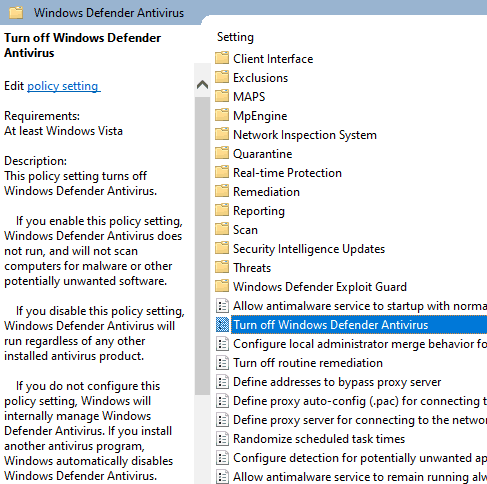Select Allow antimalware service to remain running policy
Viewport: 487px width, 484px height.
click(x=360, y=477)
